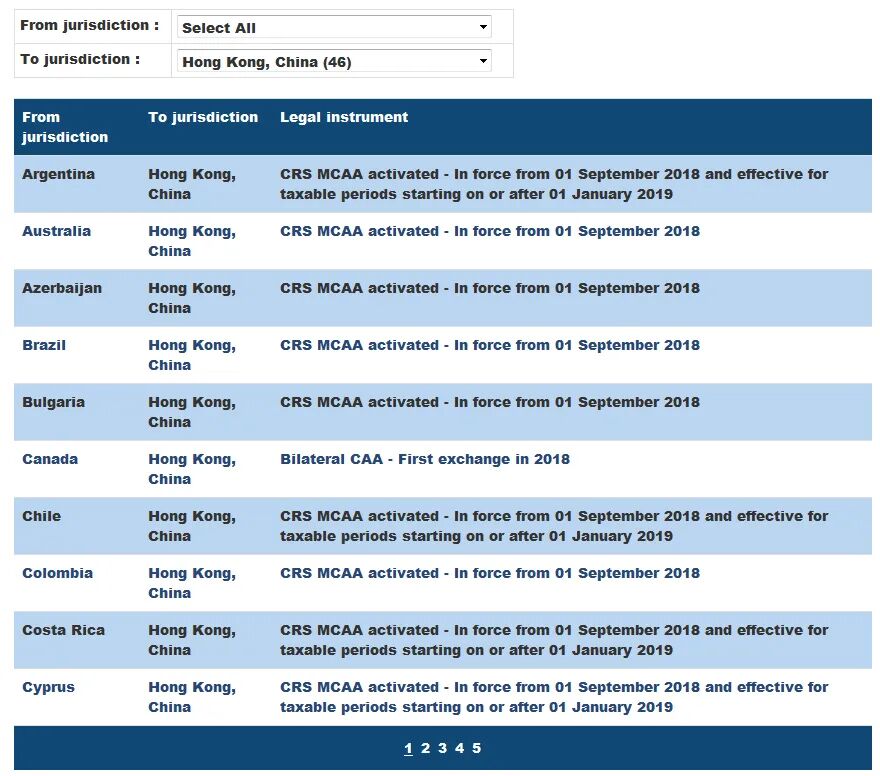This screenshot has width=880, height=776.
Task: Select the Brazil row entry
Action: (x=44, y=345)
